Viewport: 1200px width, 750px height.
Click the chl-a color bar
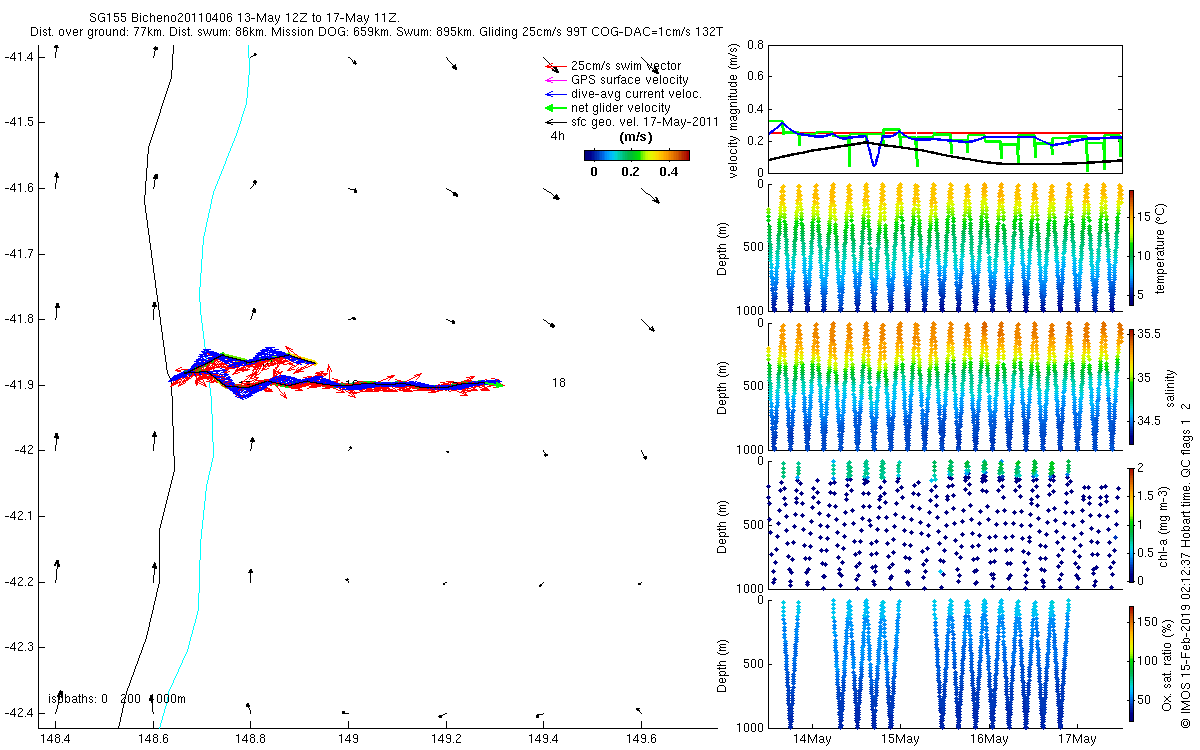[1132, 524]
